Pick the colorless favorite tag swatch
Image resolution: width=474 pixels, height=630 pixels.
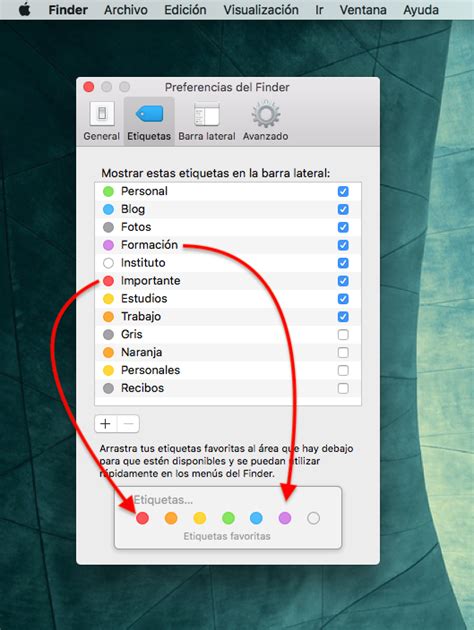pos(313,518)
